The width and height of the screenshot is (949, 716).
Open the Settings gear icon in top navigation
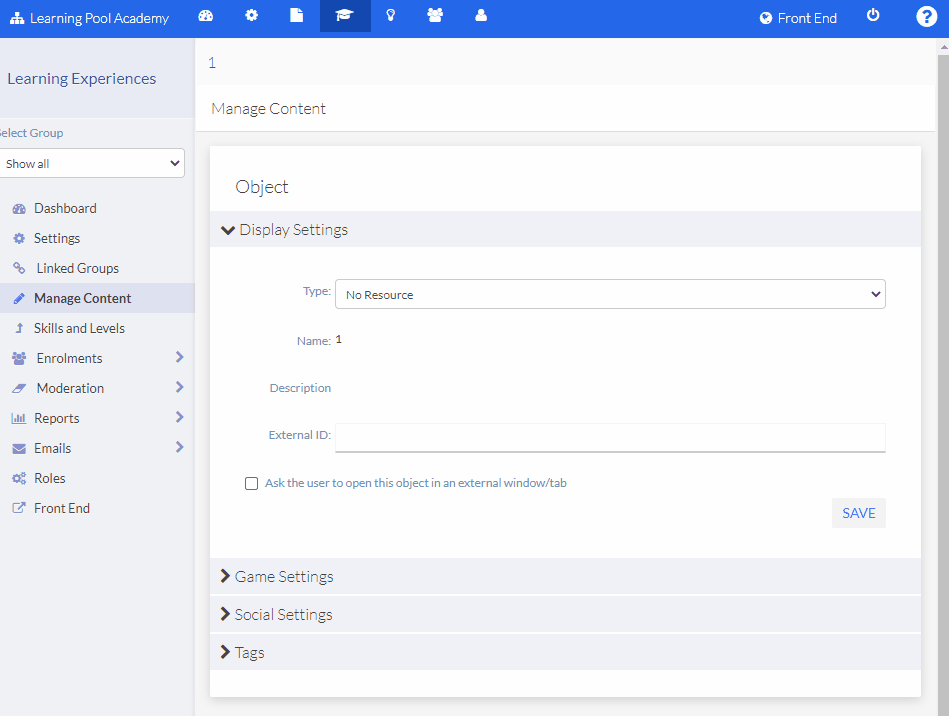pos(251,16)
